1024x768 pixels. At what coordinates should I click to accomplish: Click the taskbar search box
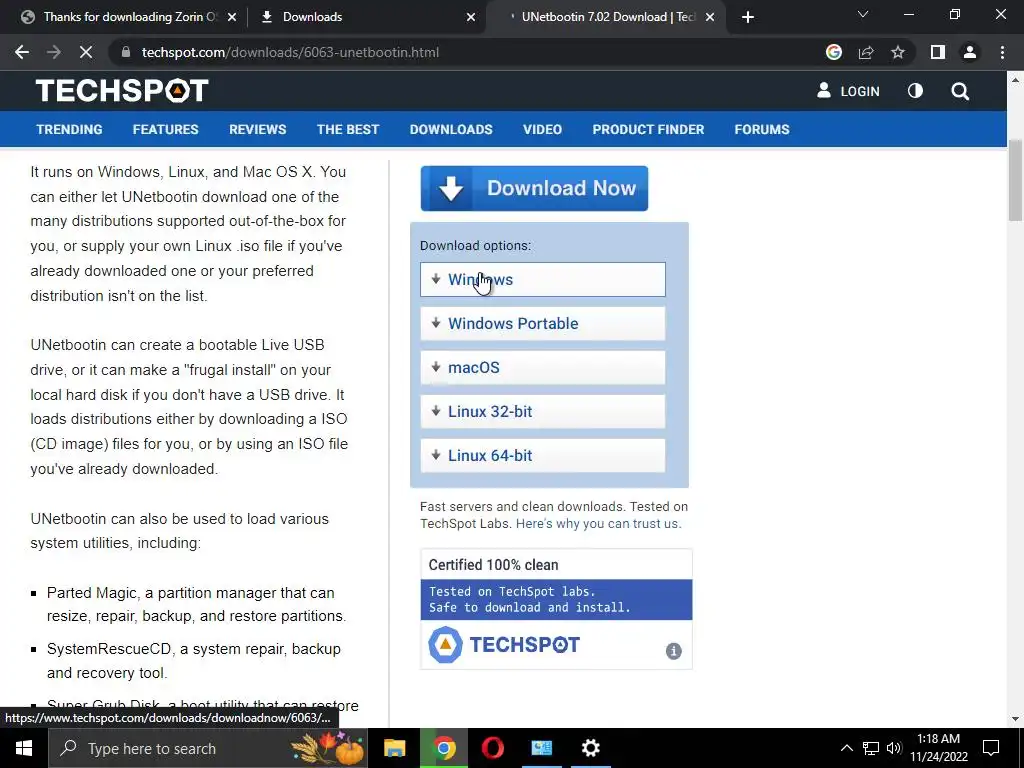208,748
